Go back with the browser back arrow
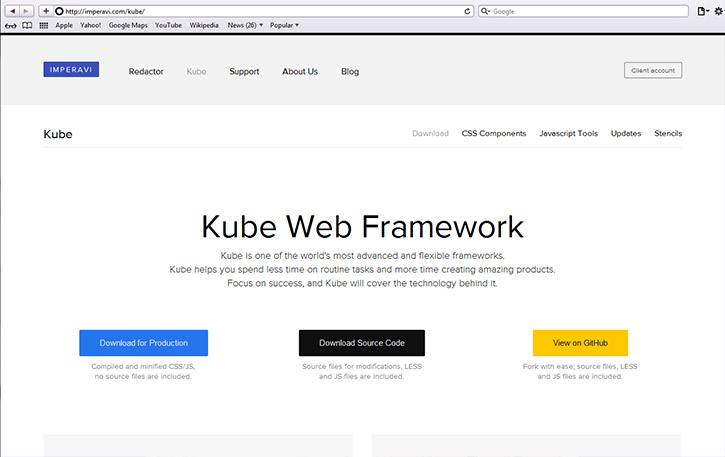 [12, 11]
